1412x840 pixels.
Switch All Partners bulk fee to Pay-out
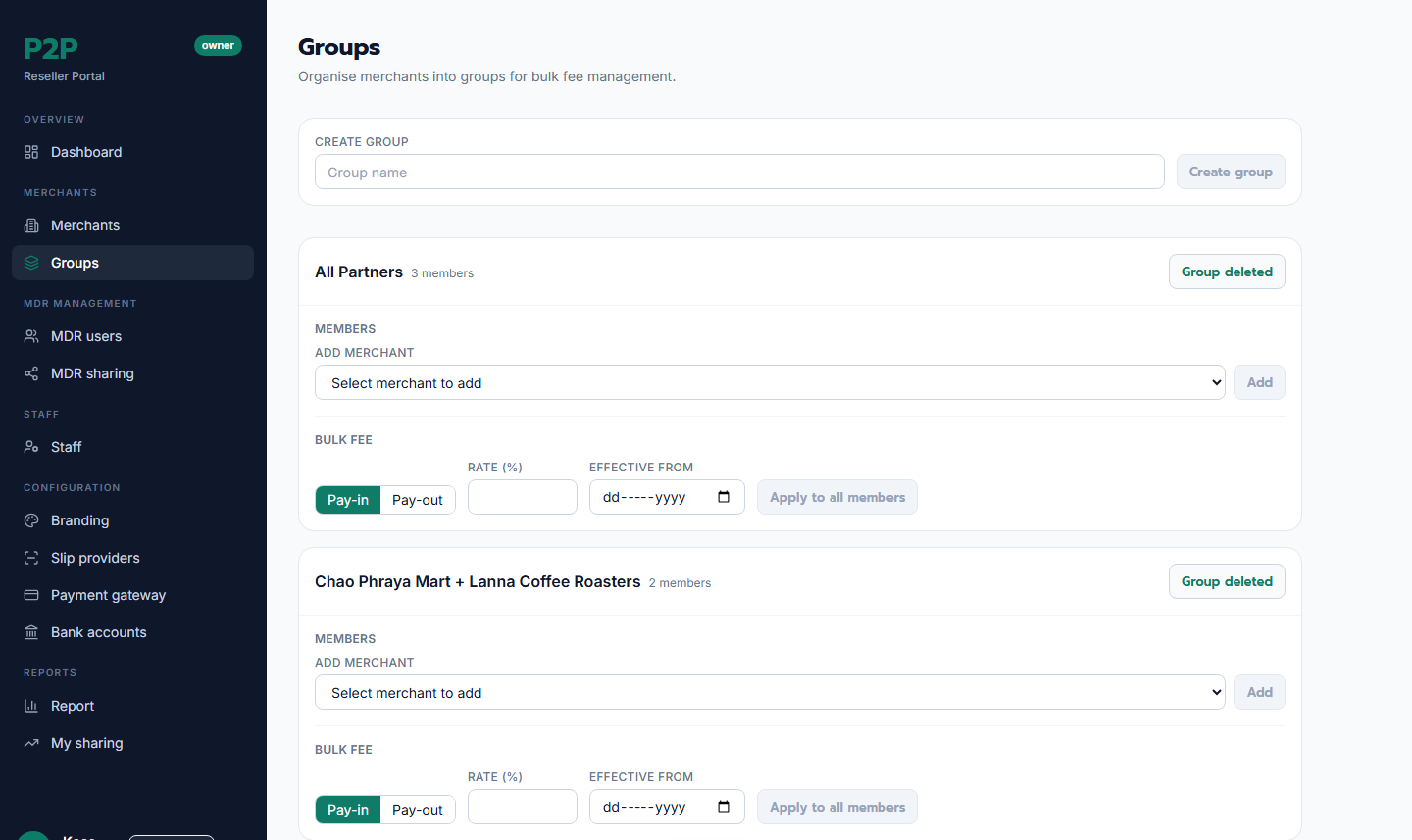point(418,500)
